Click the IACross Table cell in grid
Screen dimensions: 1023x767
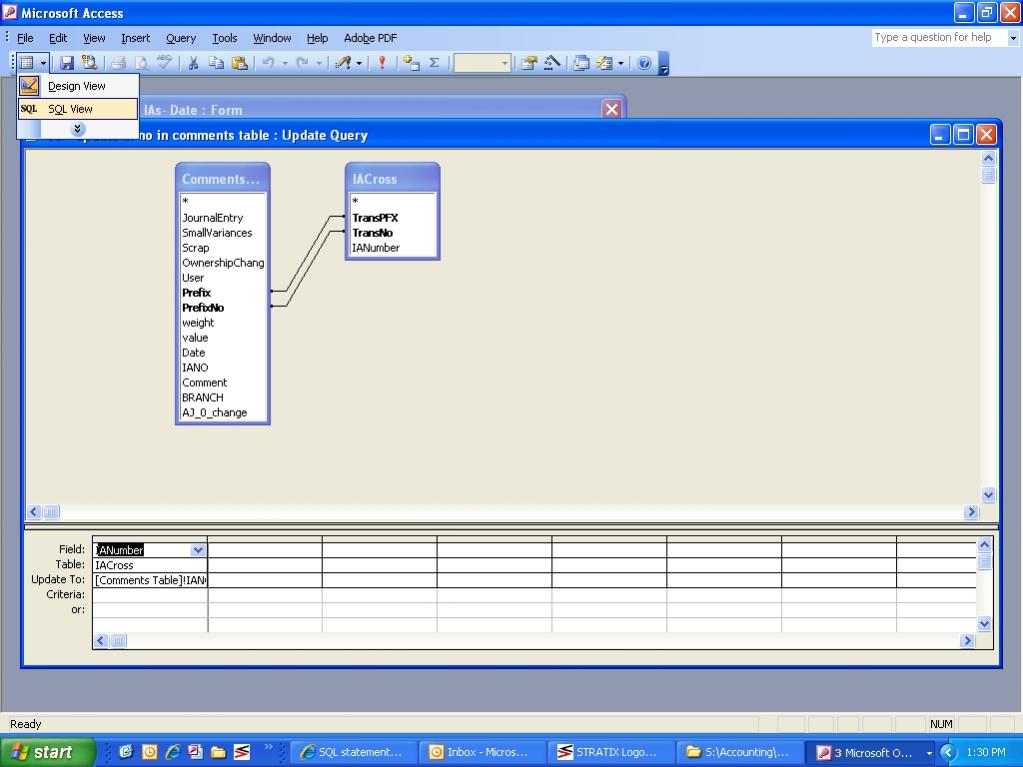click(x=150, y=565)
